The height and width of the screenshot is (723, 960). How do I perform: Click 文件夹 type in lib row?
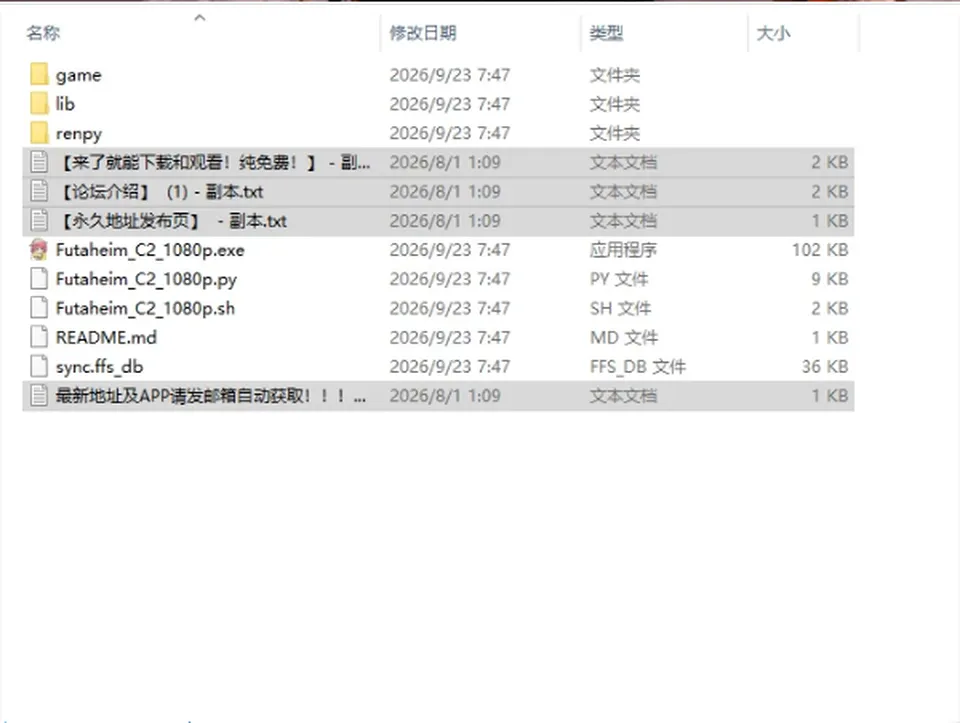tap(615, 104)
